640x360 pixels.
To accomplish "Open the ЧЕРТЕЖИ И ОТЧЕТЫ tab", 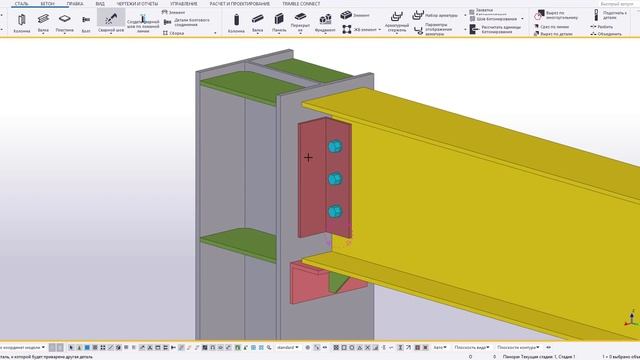I will (x=137, y=4).
